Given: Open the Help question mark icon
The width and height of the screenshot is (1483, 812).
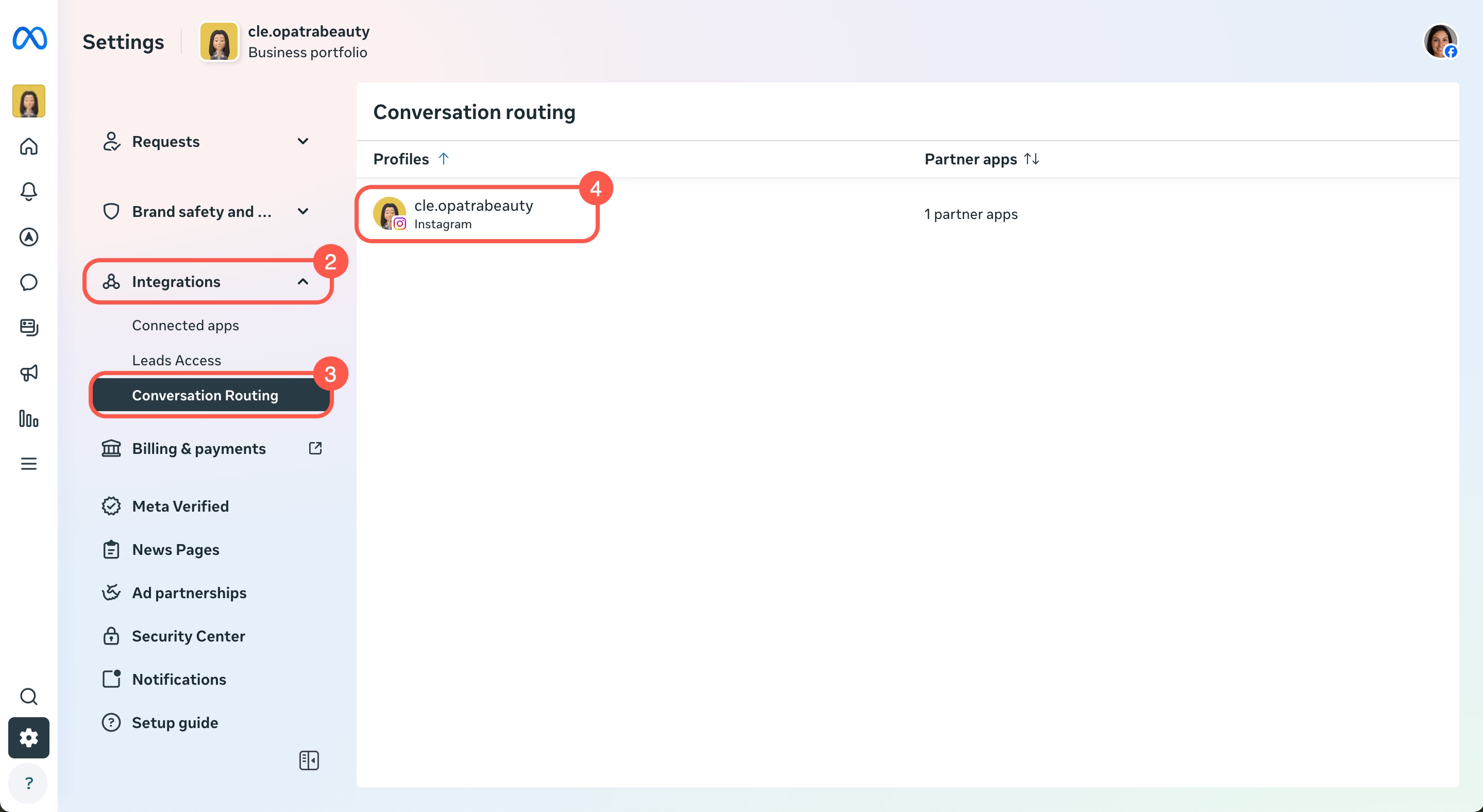Looking at the screenshot, I should click(x=29, y=783).
